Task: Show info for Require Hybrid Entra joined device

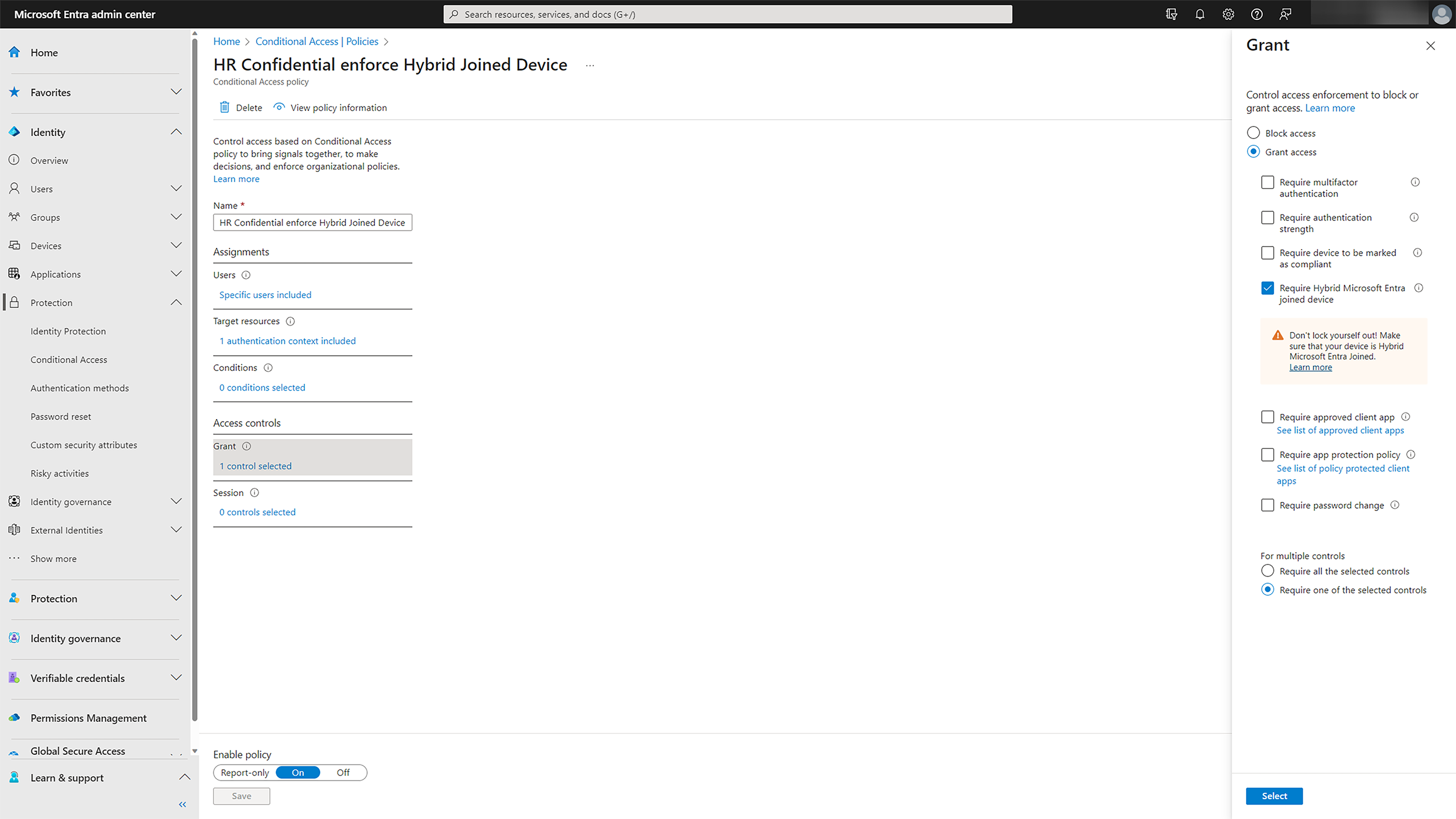Action: click(x=1418, y=288)
